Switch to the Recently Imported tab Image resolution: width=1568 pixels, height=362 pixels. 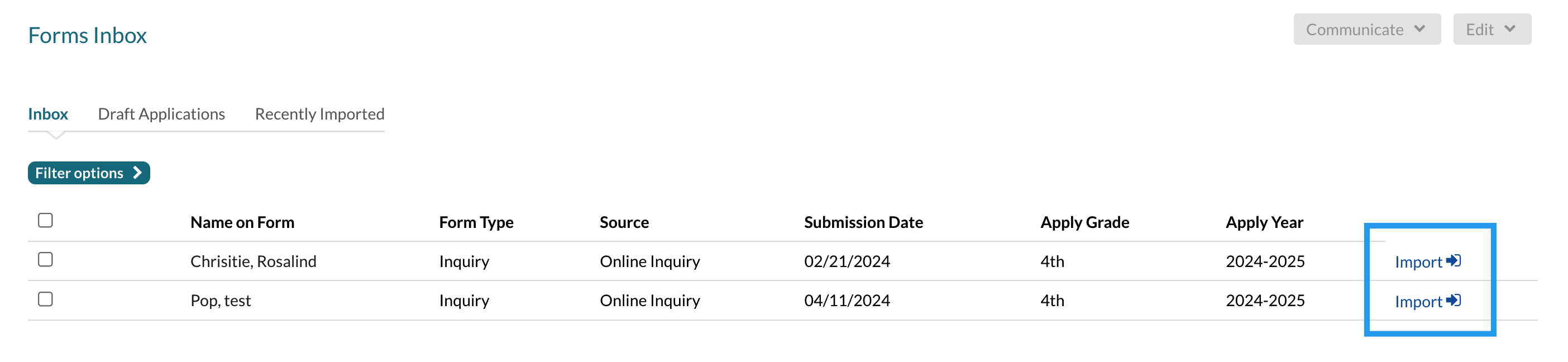(x=319, y=114)
